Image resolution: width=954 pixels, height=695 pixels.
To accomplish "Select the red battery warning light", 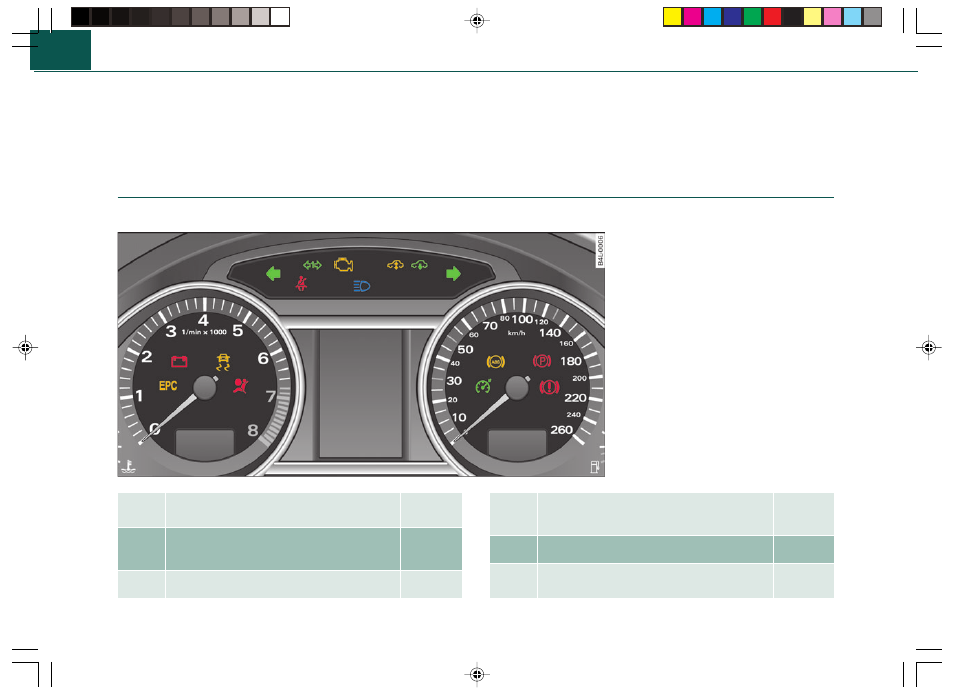I will click(x=179, y=361).
